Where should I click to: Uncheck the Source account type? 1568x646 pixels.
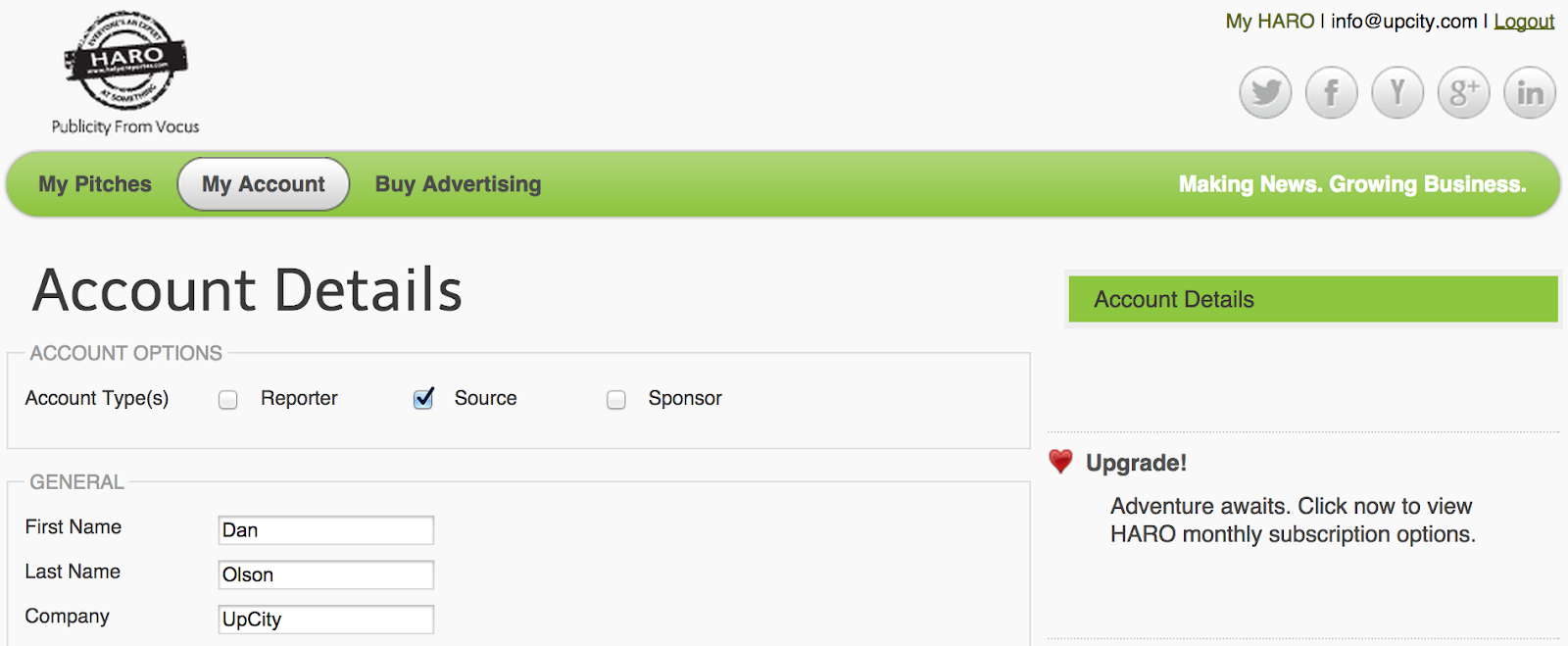point(423,399)
